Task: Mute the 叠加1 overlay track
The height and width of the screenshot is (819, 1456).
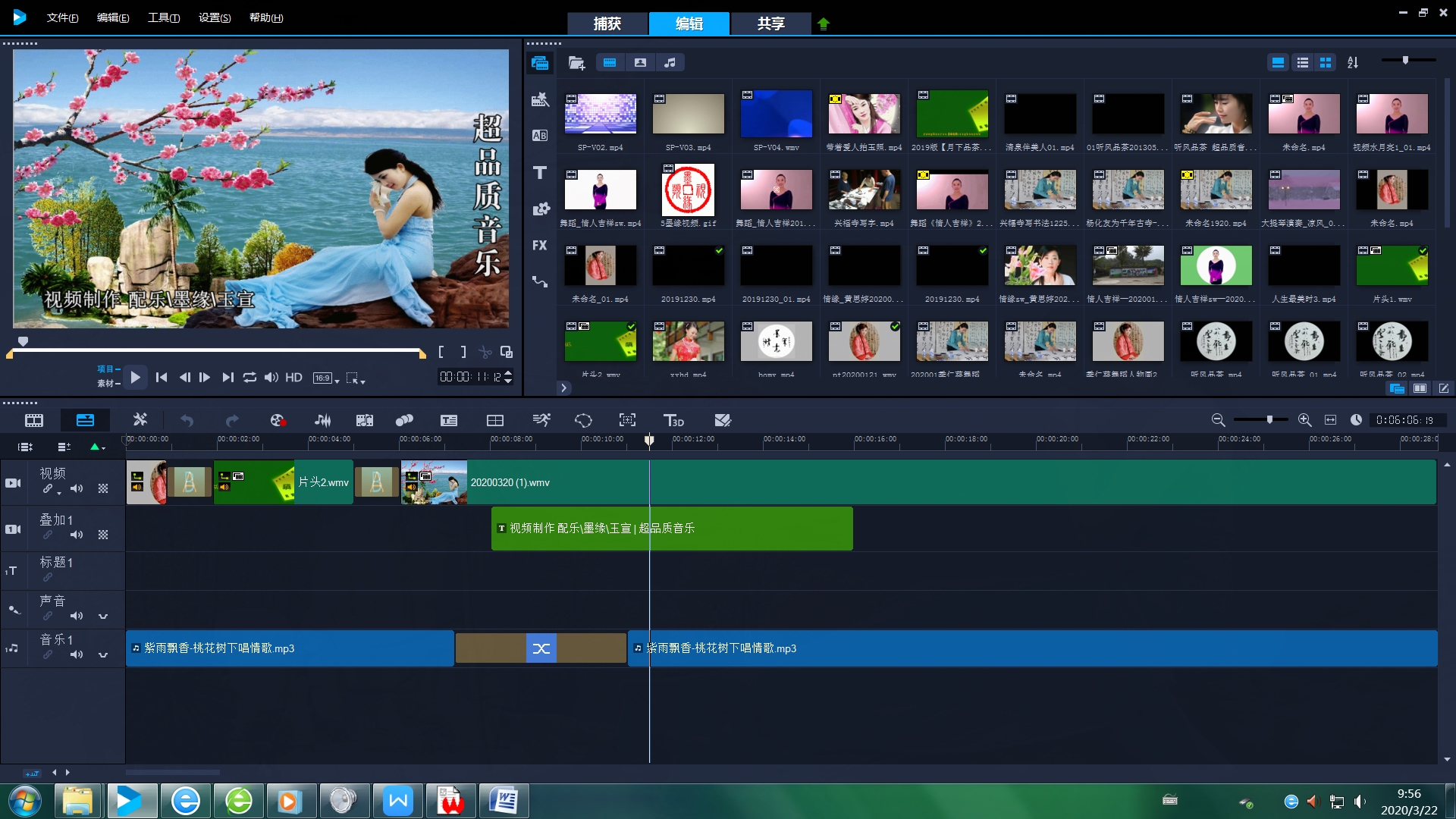Action: click(77, 535)
